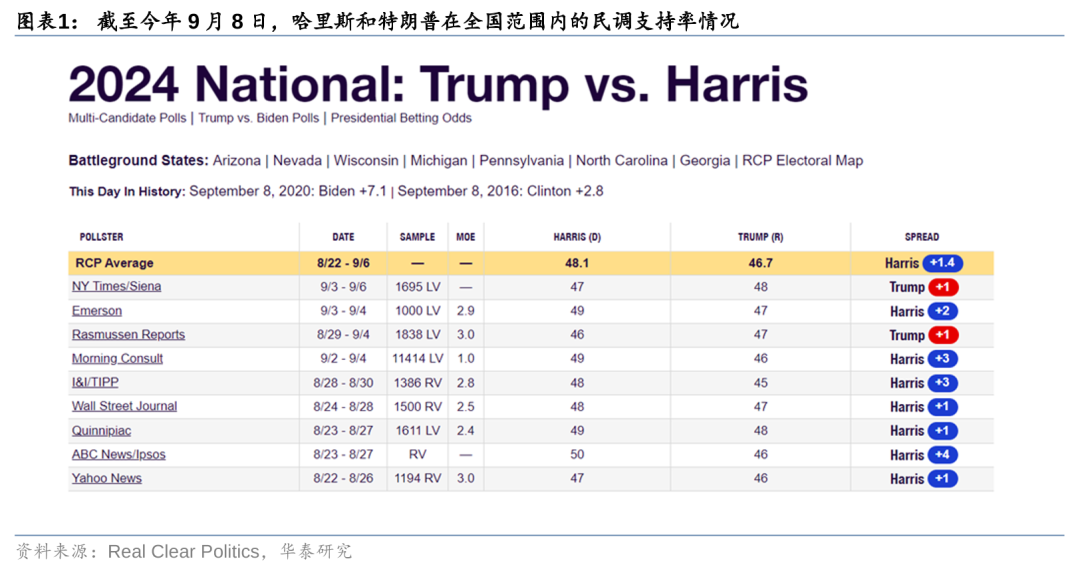Open the RCP Electoral Map link
1080x567 pixels.
tap(802, 161)
